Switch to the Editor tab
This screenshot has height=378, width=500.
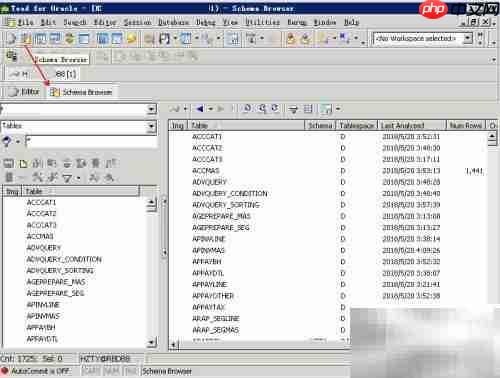23,92
